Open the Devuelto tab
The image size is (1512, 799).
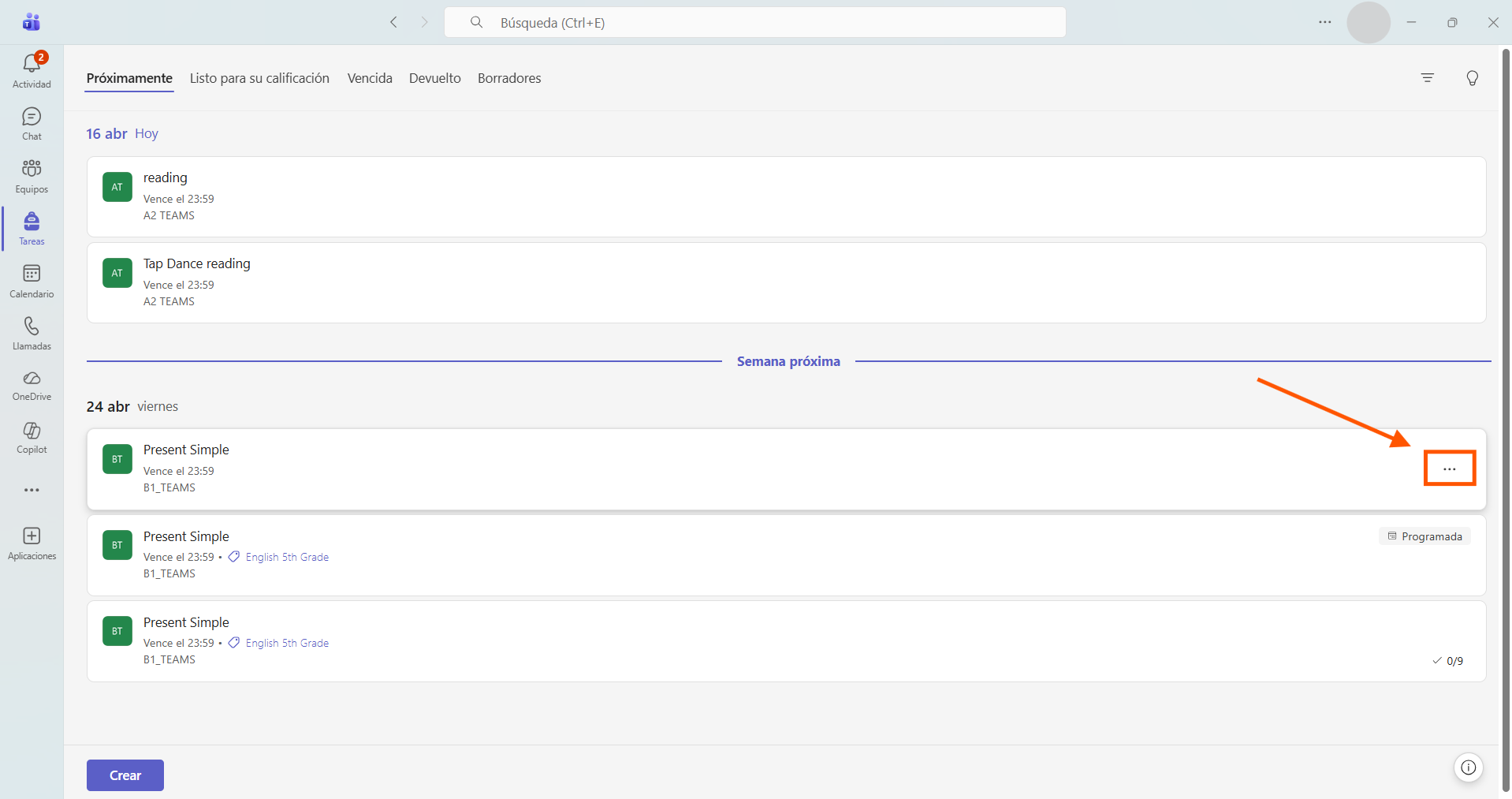pyautogui.click(x=435, y=78)
